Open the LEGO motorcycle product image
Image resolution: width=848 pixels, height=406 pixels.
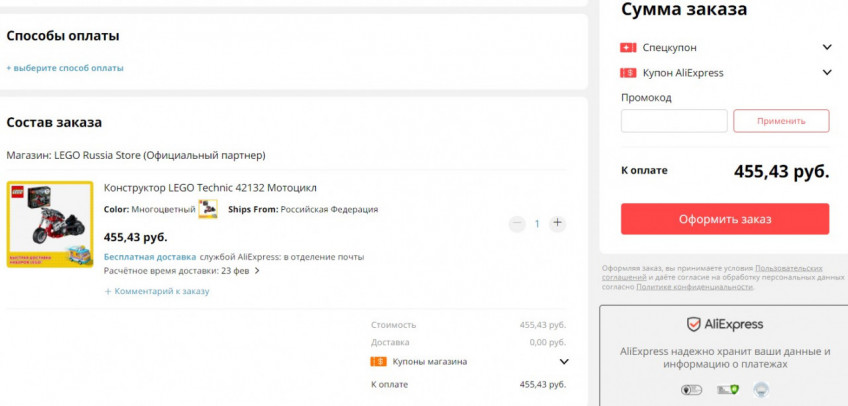point(50,224)
